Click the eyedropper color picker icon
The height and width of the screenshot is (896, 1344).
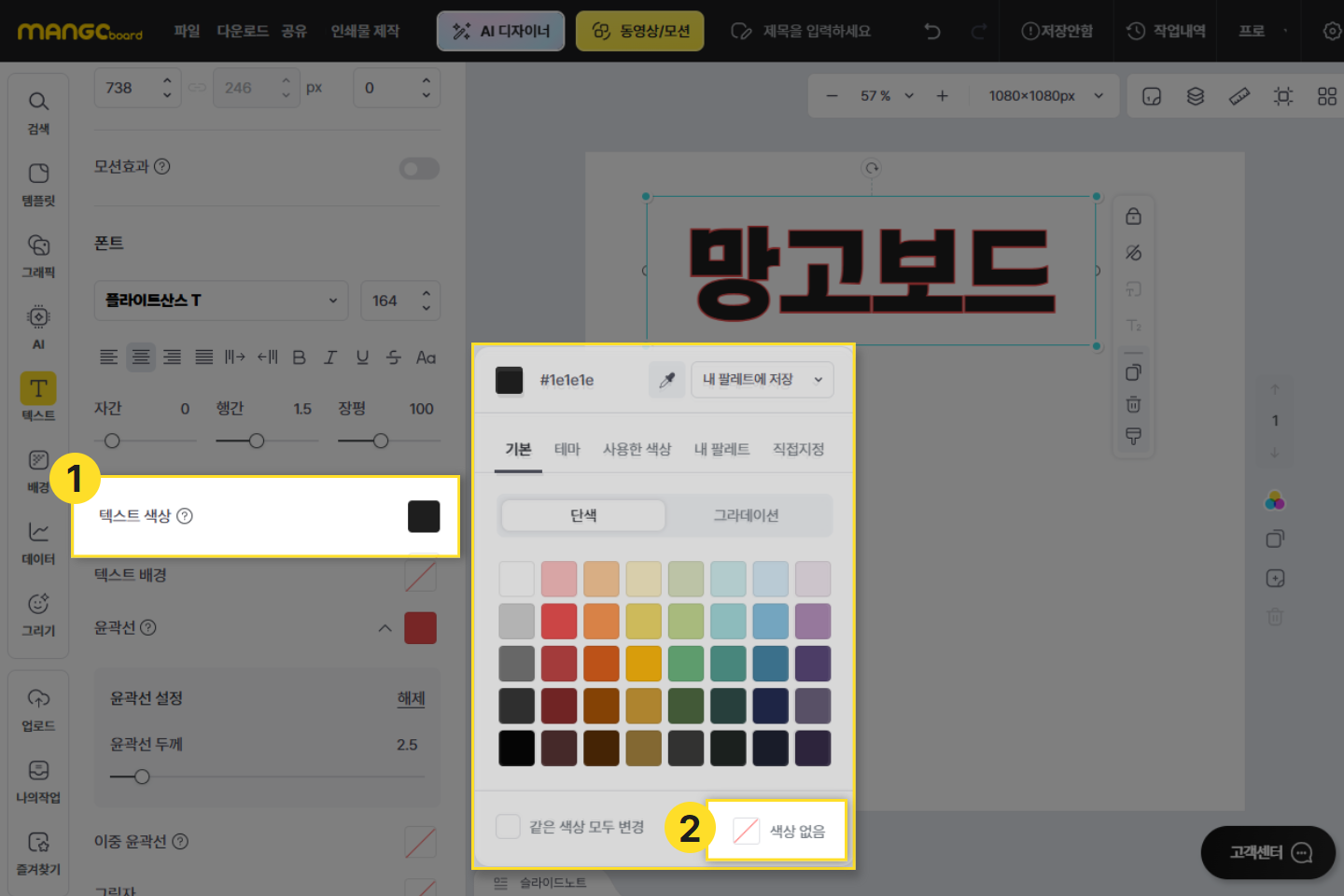coord(666,380)
